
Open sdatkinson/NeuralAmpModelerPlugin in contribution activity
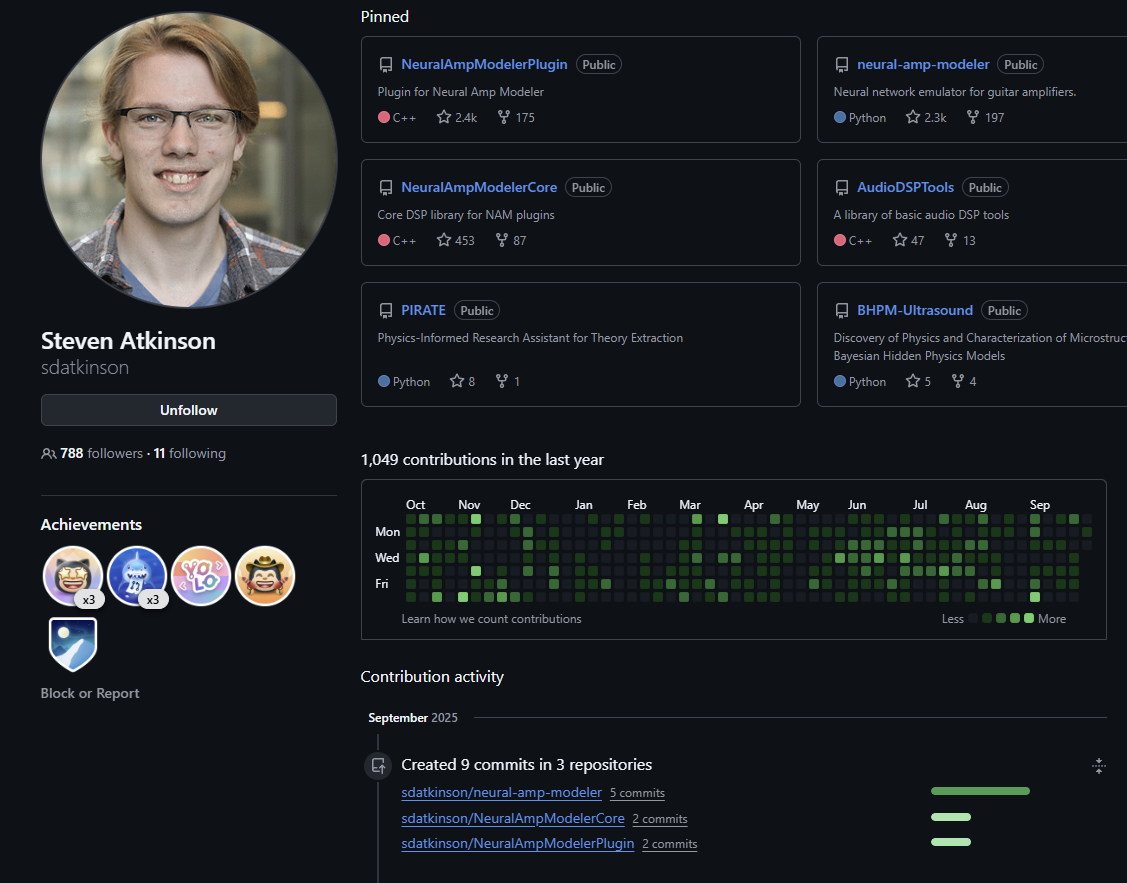coord(518,843)
